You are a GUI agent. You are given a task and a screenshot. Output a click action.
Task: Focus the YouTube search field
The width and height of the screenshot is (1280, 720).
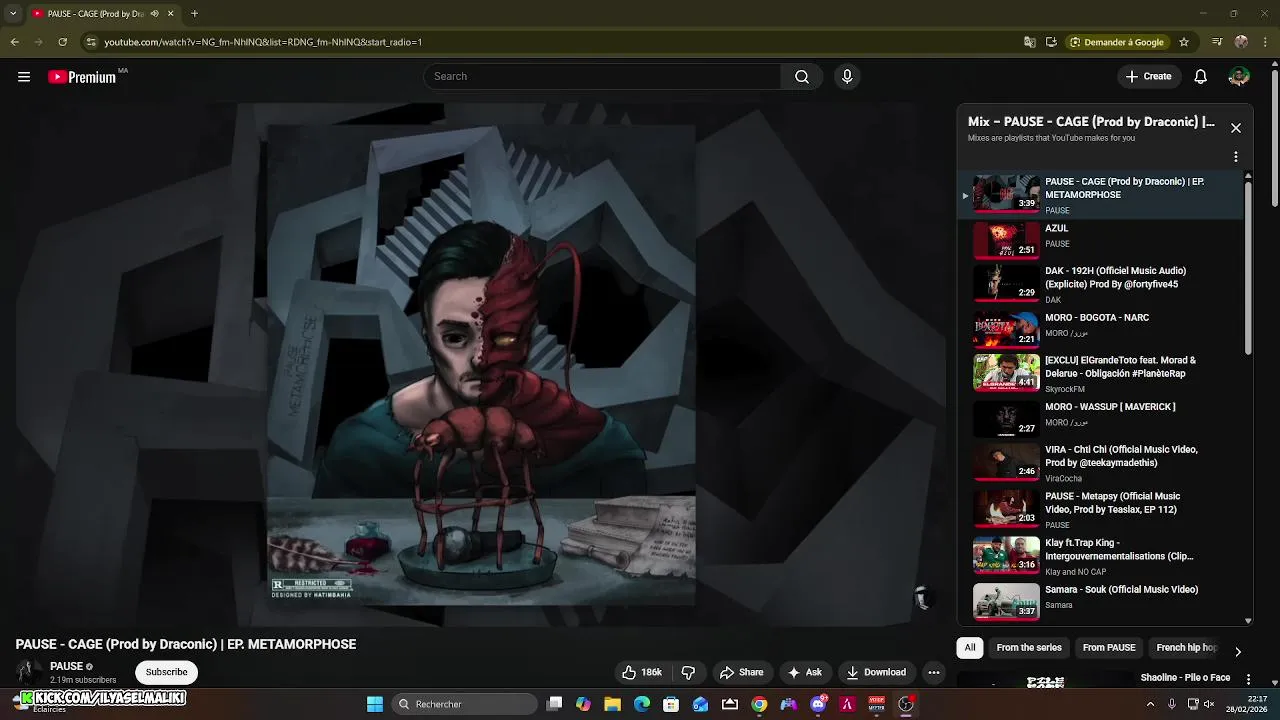click(602, 77)
